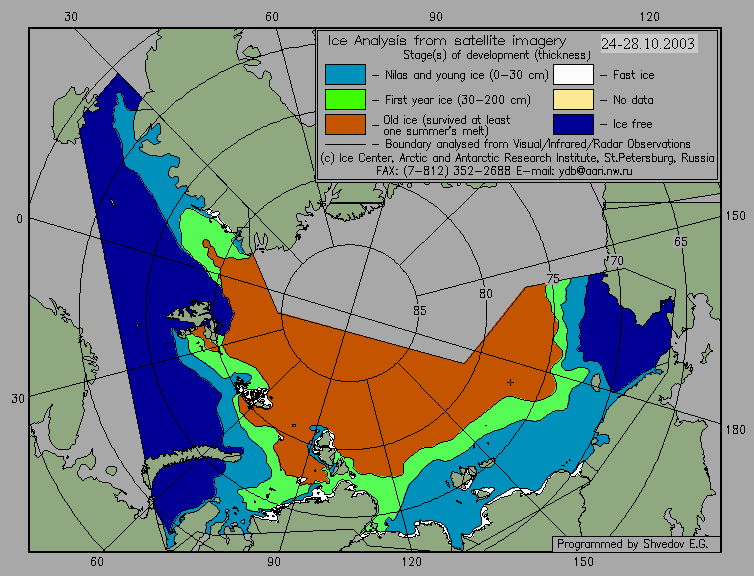
Task: Click the 'First year ice (30-200 cm)' label
Action: click(x=458, y=100)
